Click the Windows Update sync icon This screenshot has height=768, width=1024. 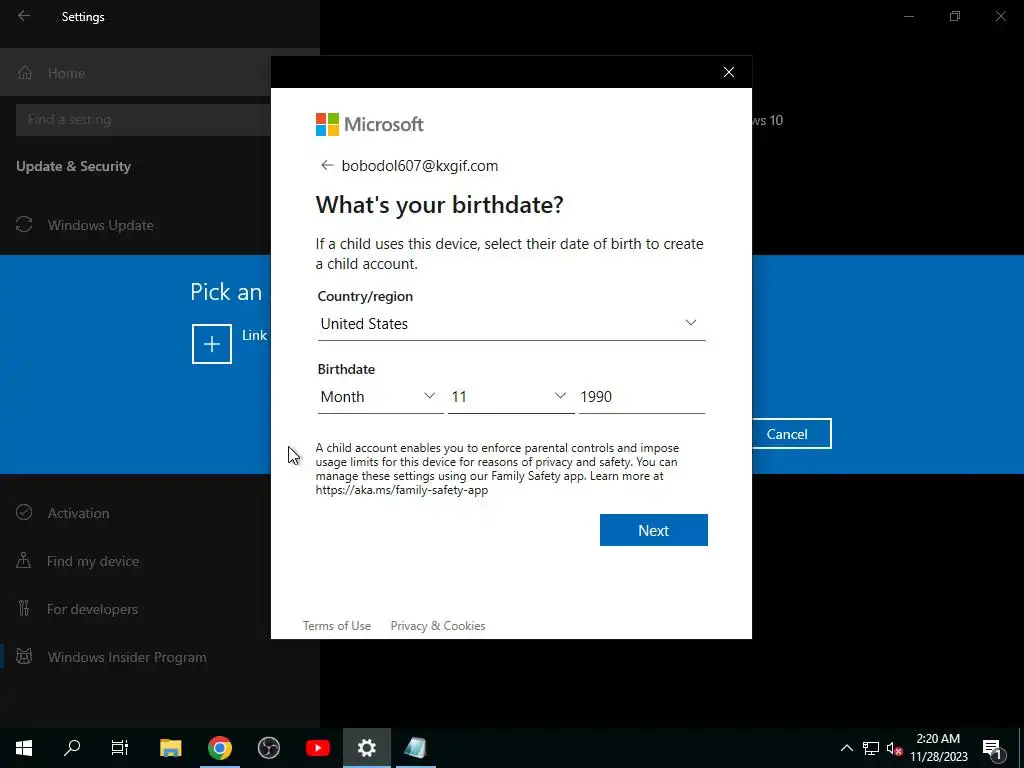point(24,225)
